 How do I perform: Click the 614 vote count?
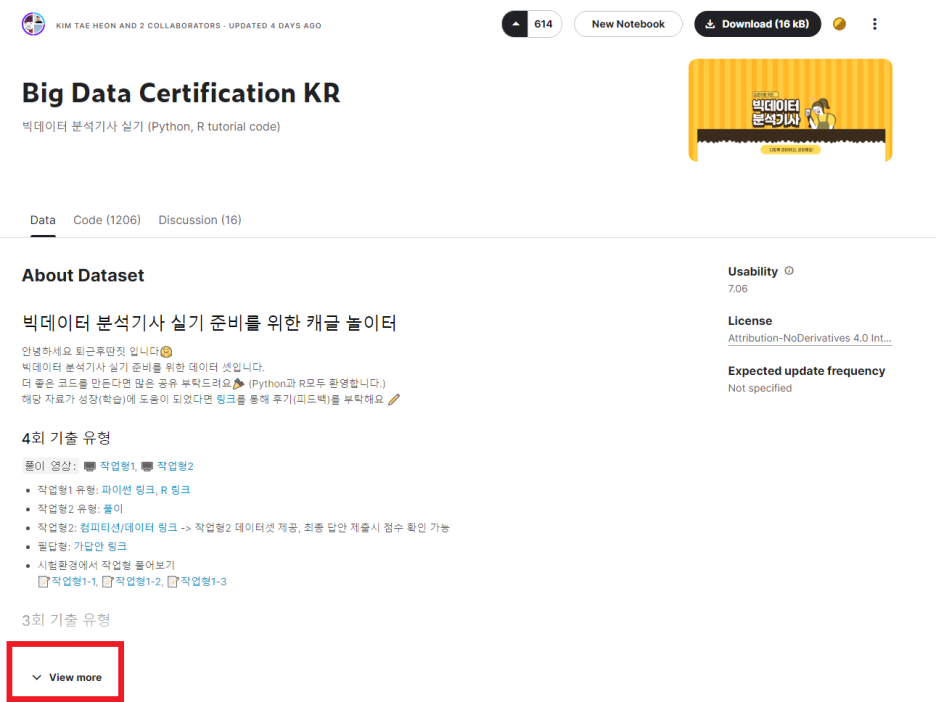point(543,24)
